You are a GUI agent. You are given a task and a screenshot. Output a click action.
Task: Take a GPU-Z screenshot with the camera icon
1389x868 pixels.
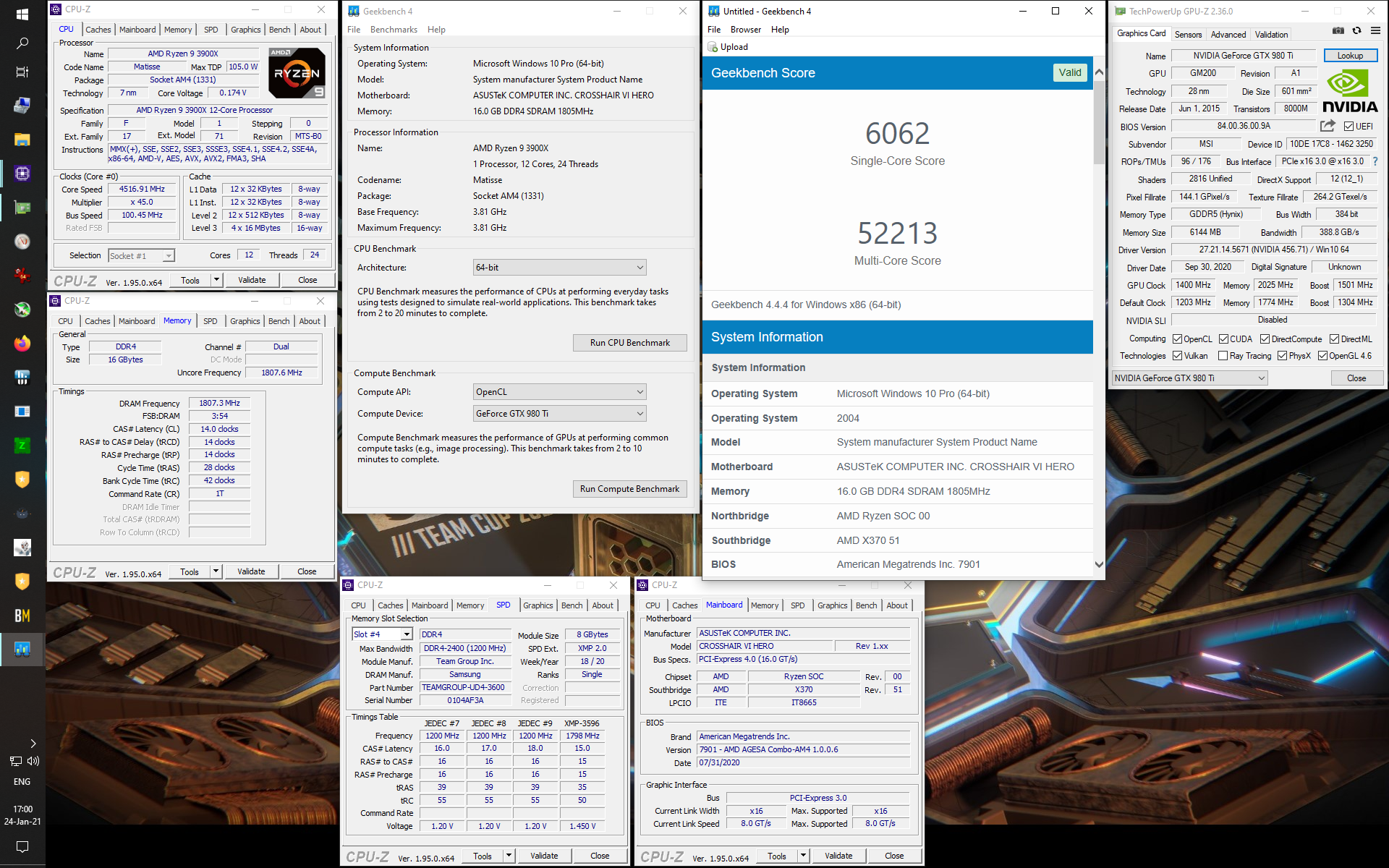(x=1338, y=30)
